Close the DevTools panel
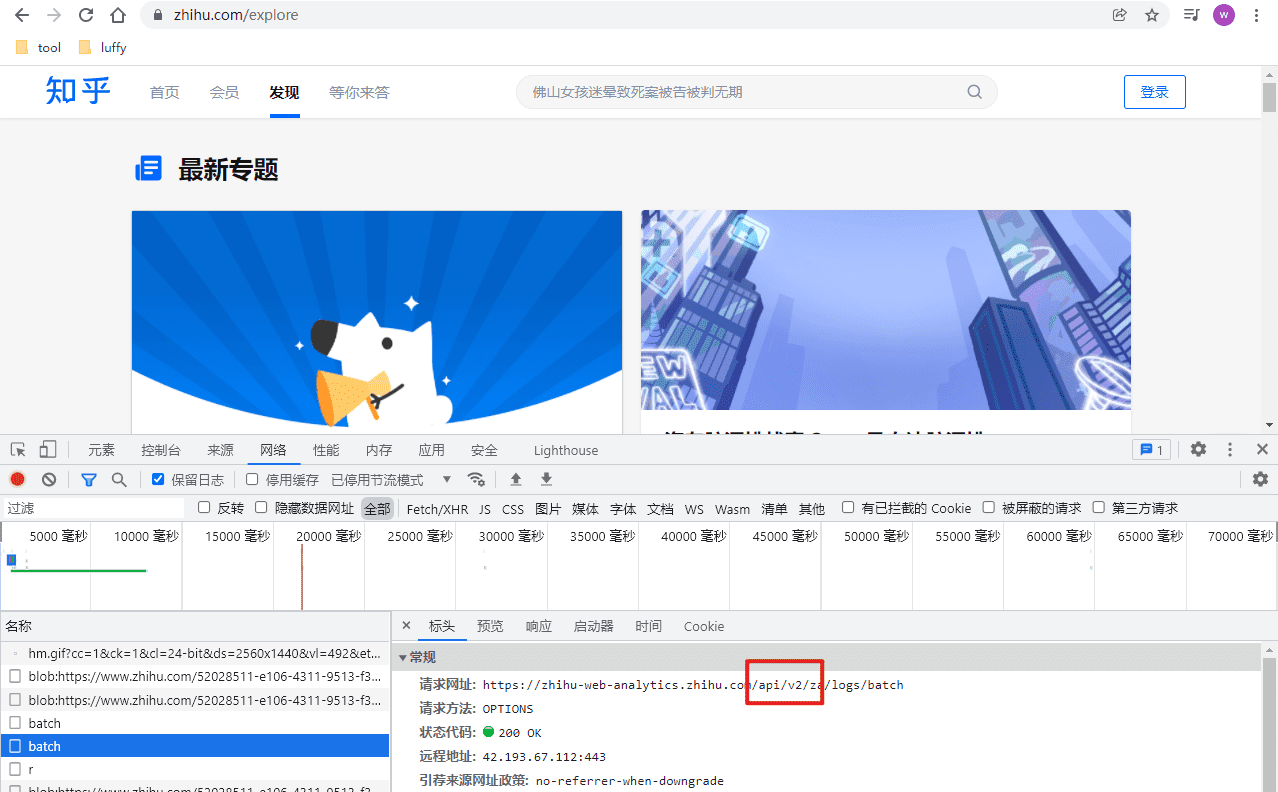 [x=1262, y=450]
